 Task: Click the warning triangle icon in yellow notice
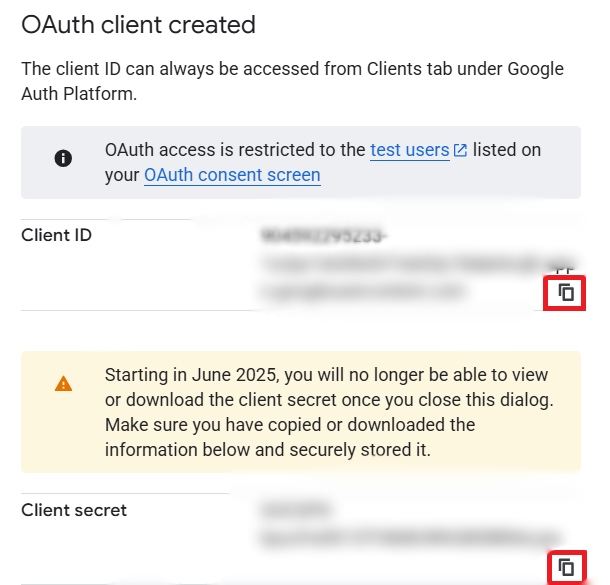[63, 383]
